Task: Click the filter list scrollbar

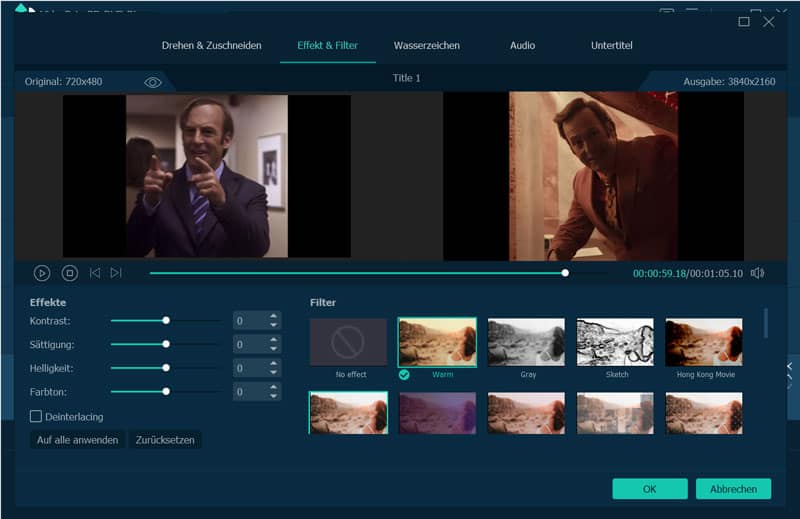Action: point(765,323)
